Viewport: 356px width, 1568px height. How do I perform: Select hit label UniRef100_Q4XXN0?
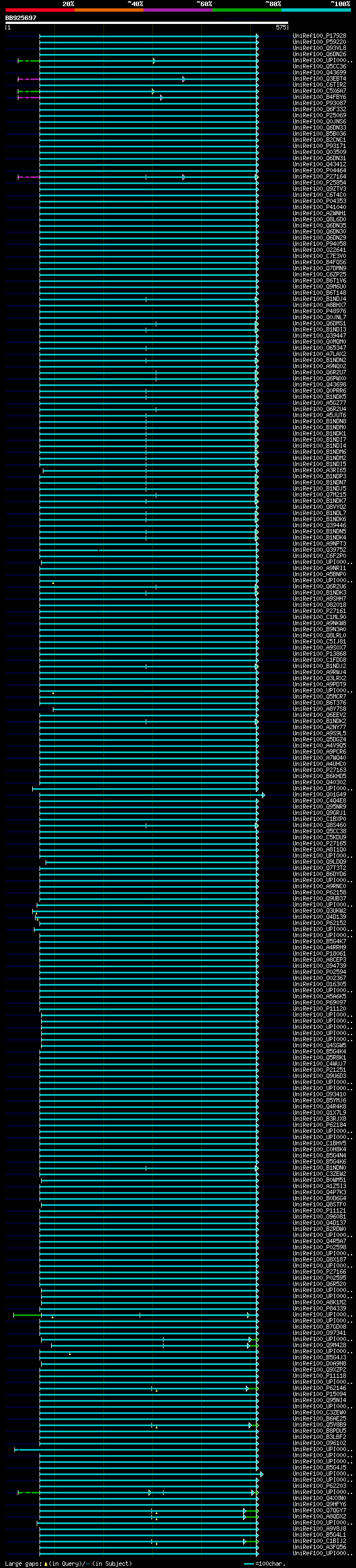(x=319, y=1498)
